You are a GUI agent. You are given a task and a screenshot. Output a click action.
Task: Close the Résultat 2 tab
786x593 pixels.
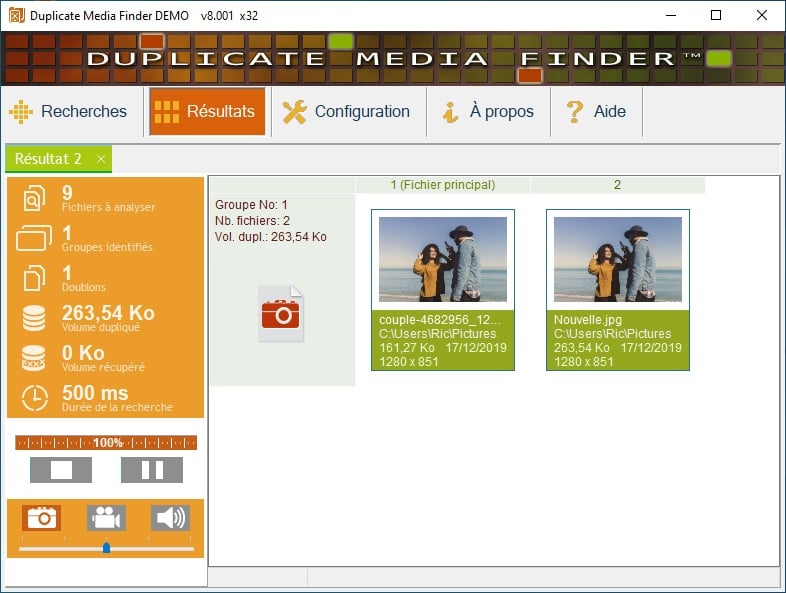(101, 159)
